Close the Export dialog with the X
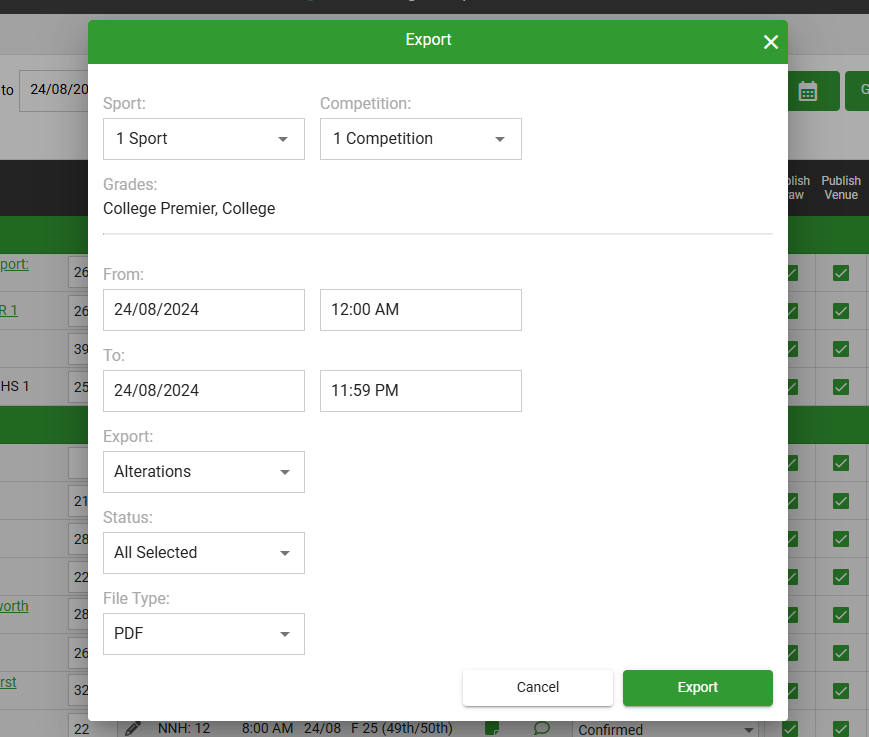Viewport: 869px width, 737px height. (770, 42)
